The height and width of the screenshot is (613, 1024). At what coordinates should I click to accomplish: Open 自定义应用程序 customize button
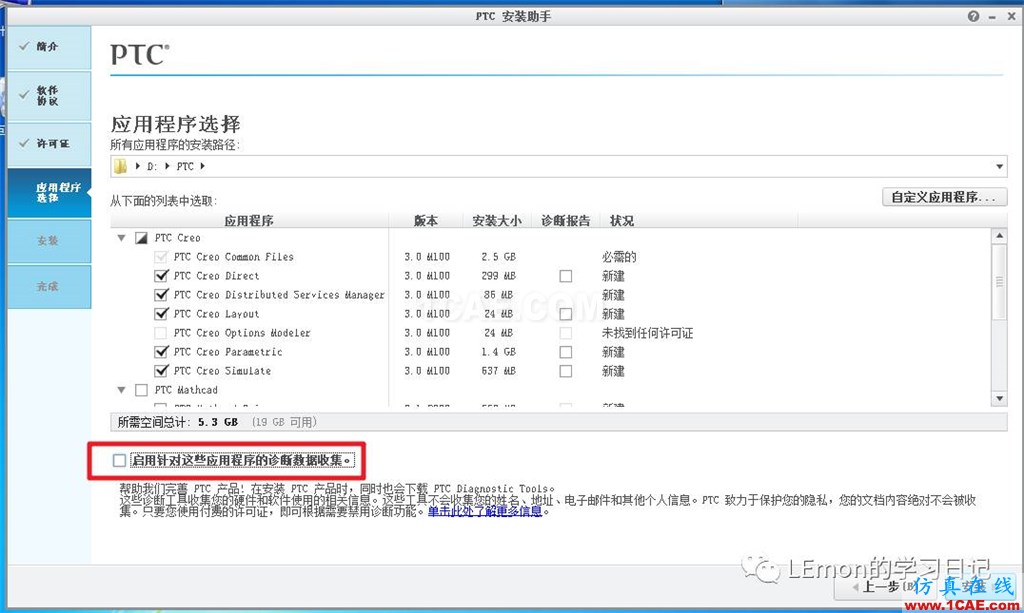point(944,197)
